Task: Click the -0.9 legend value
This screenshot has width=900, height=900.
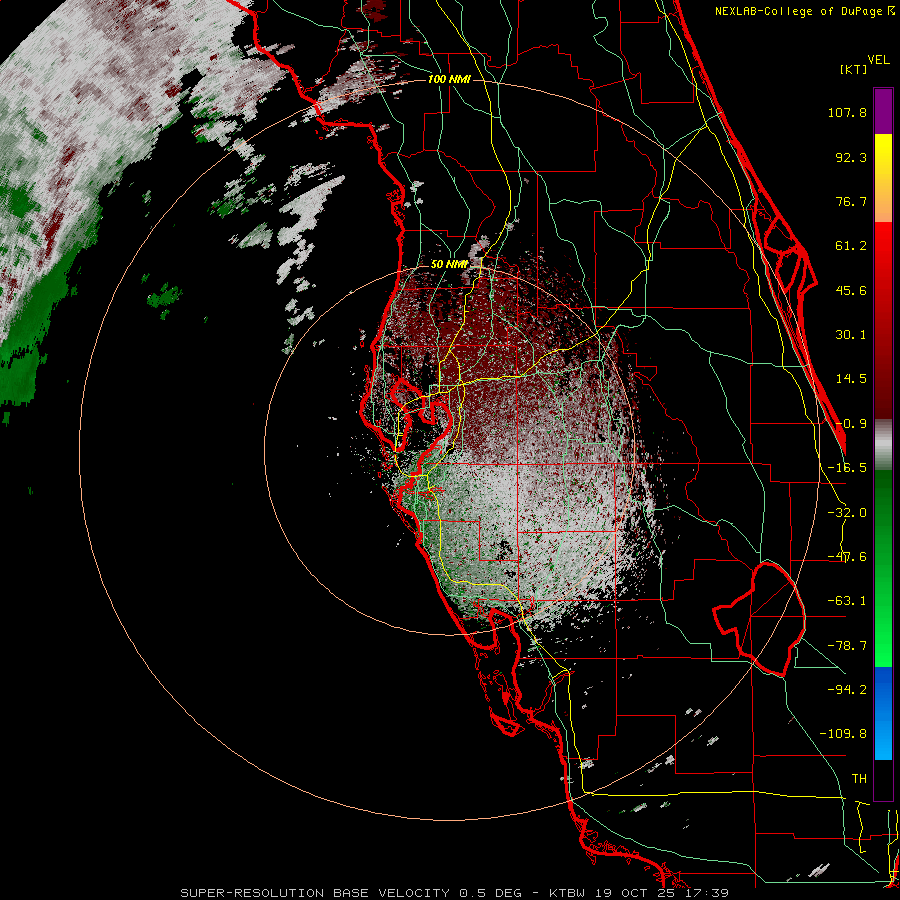Action: tap(851, 424)
